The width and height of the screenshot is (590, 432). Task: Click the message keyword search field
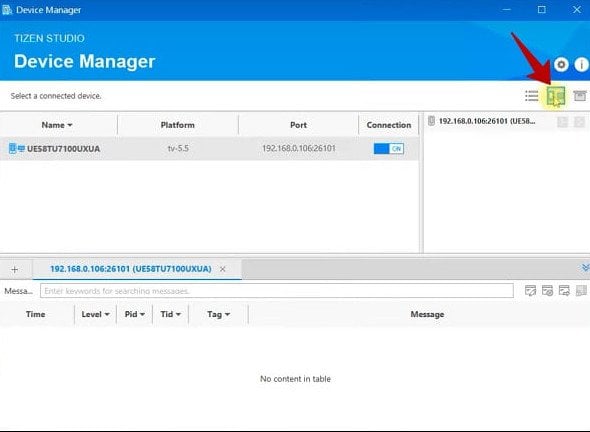coord(277,291)
